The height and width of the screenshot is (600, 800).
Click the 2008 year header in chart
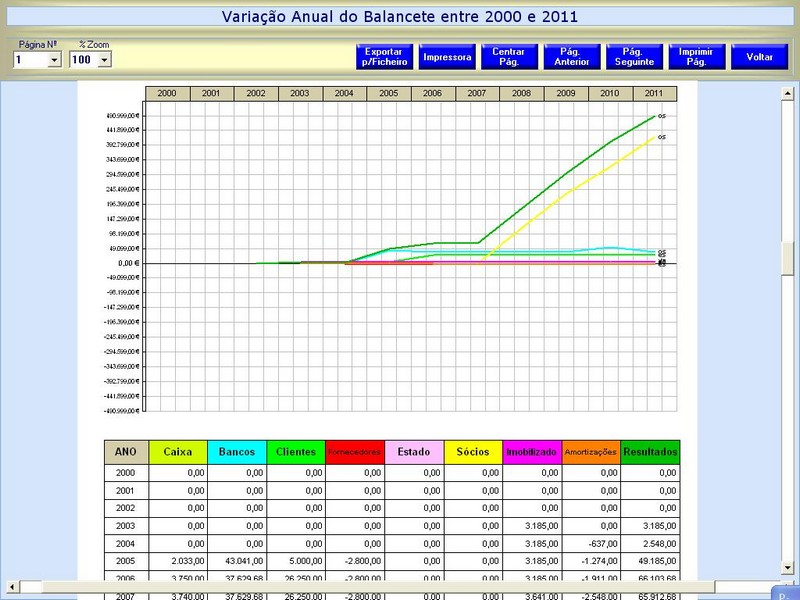[x=521, y=93]
